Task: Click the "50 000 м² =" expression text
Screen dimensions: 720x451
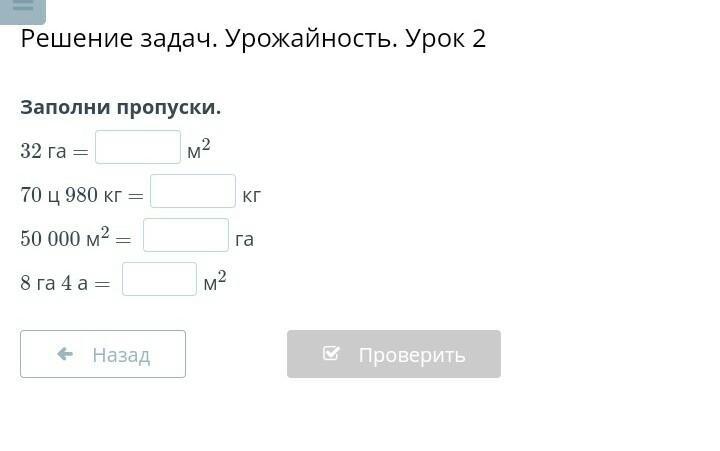Action: pos(76,239)
